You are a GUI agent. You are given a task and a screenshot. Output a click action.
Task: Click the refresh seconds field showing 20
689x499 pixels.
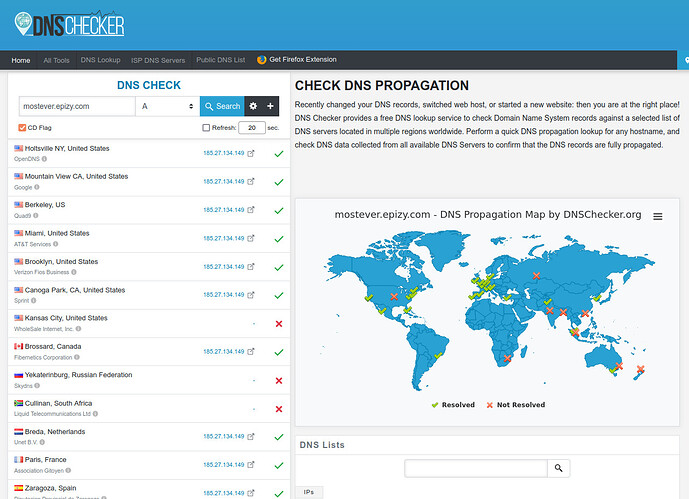point(252,128)
